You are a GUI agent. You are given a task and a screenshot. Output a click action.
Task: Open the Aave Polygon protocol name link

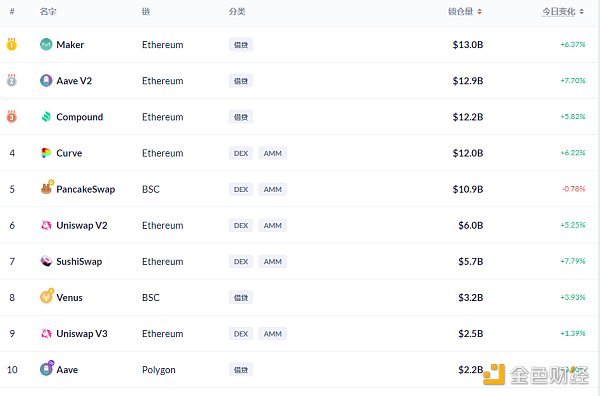[67, 370]
